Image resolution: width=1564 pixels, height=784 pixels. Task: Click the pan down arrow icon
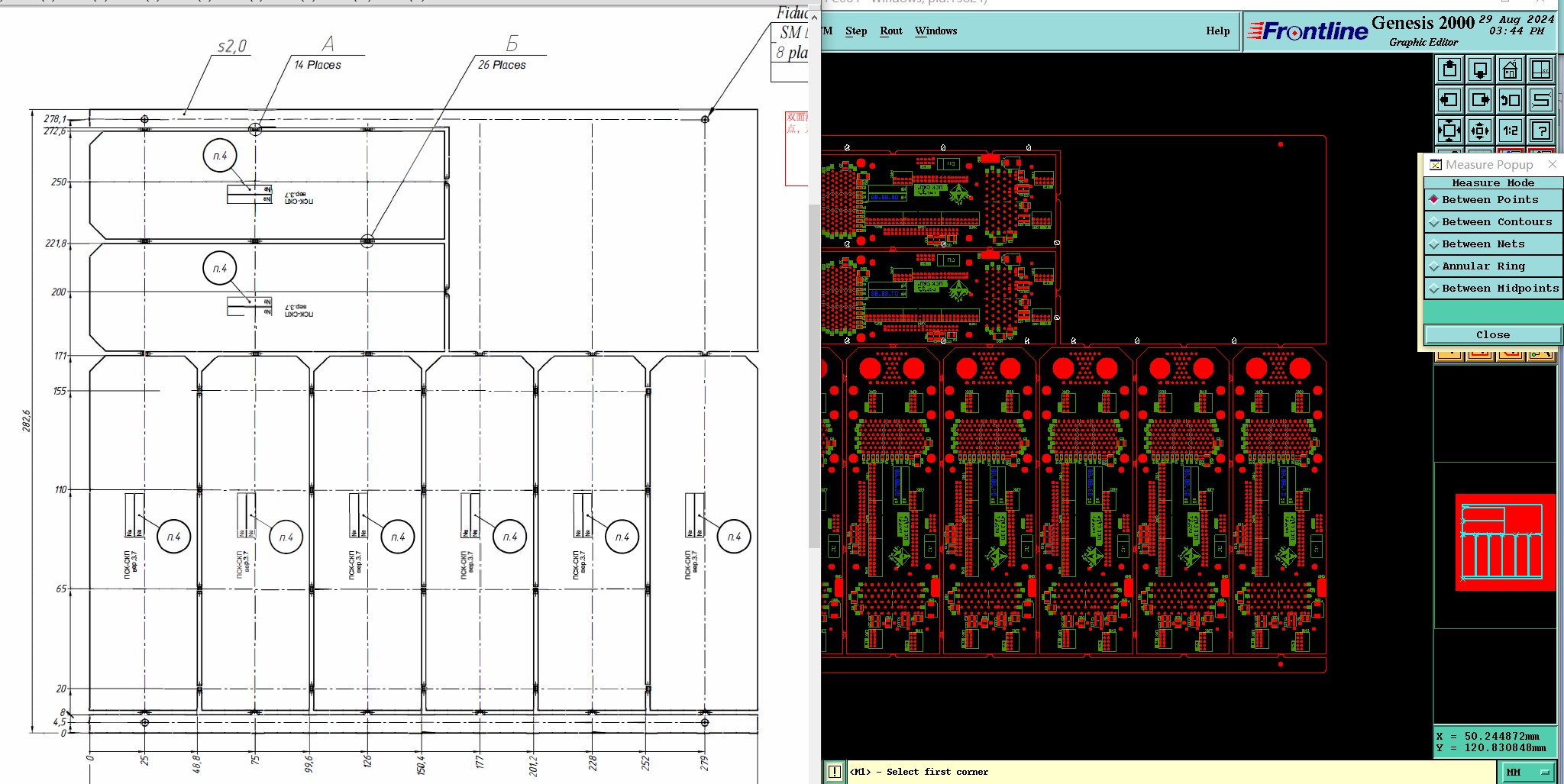click(1479, 70)
